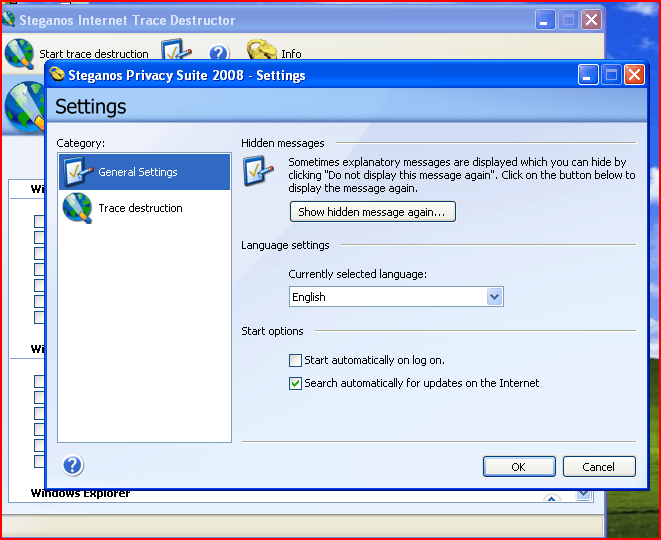661x540 pixels.
Task: Click the Category: label
Action: click(81, 143)
